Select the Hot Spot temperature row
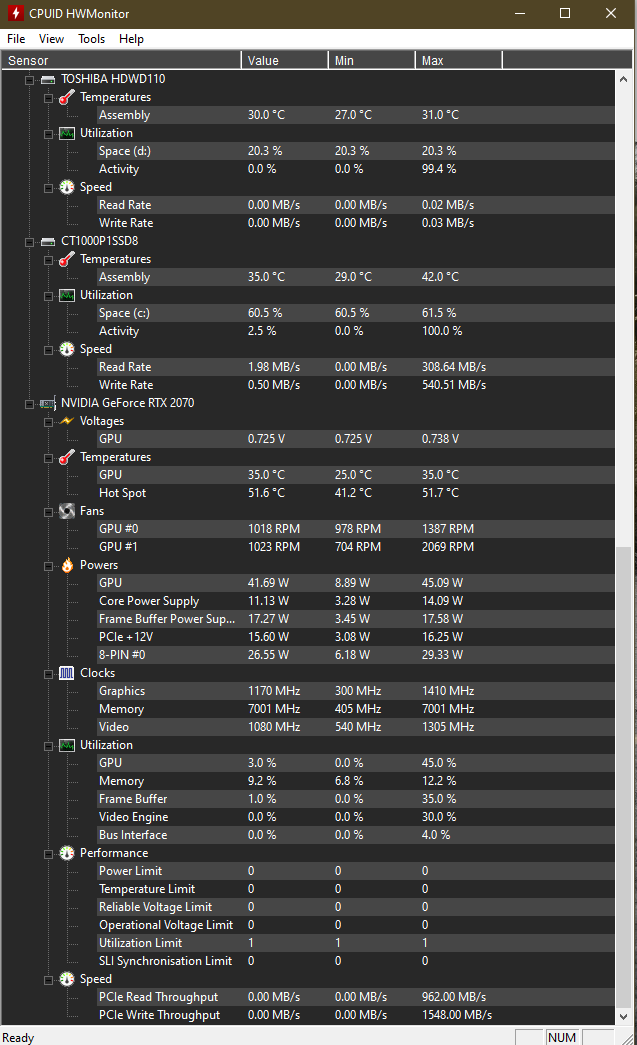Screen dimensions: 637x1045 pyautogui.click(x=356, y=493)
